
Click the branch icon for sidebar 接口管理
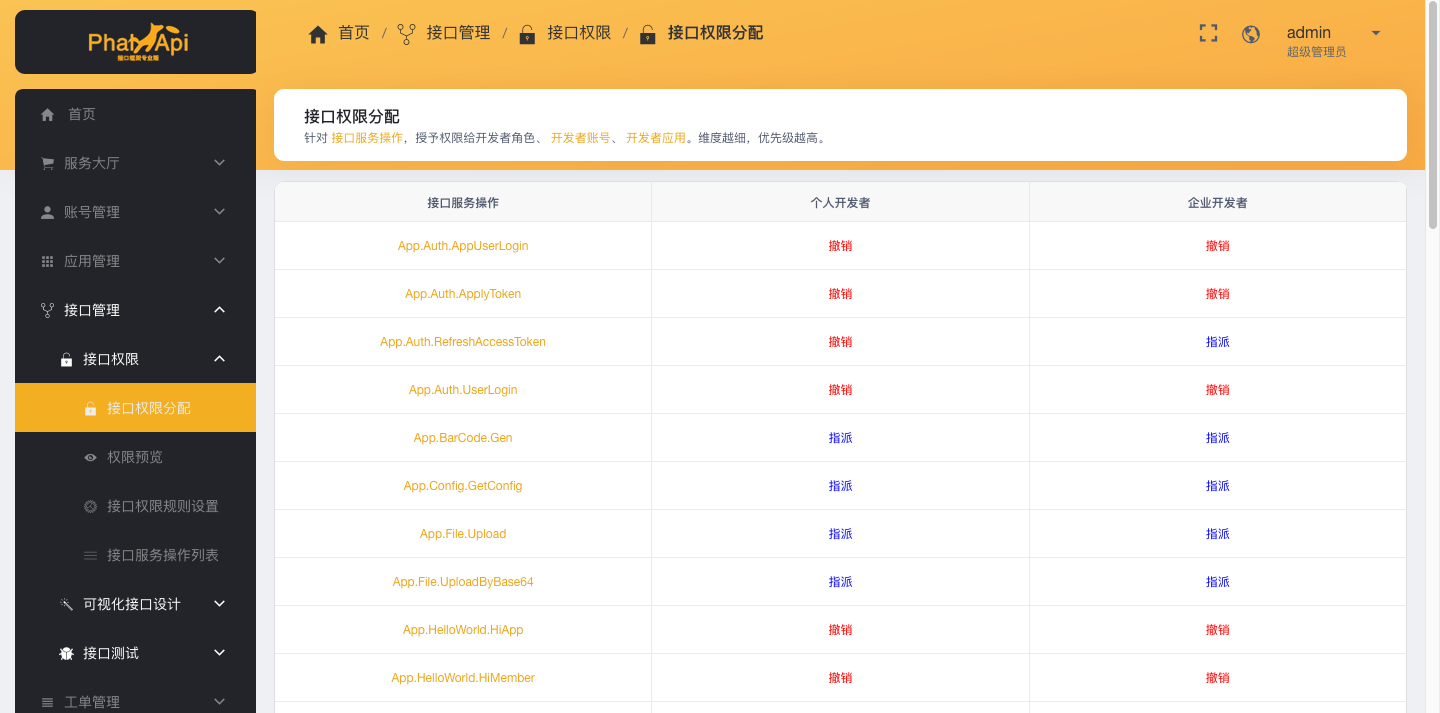(47, 311)
